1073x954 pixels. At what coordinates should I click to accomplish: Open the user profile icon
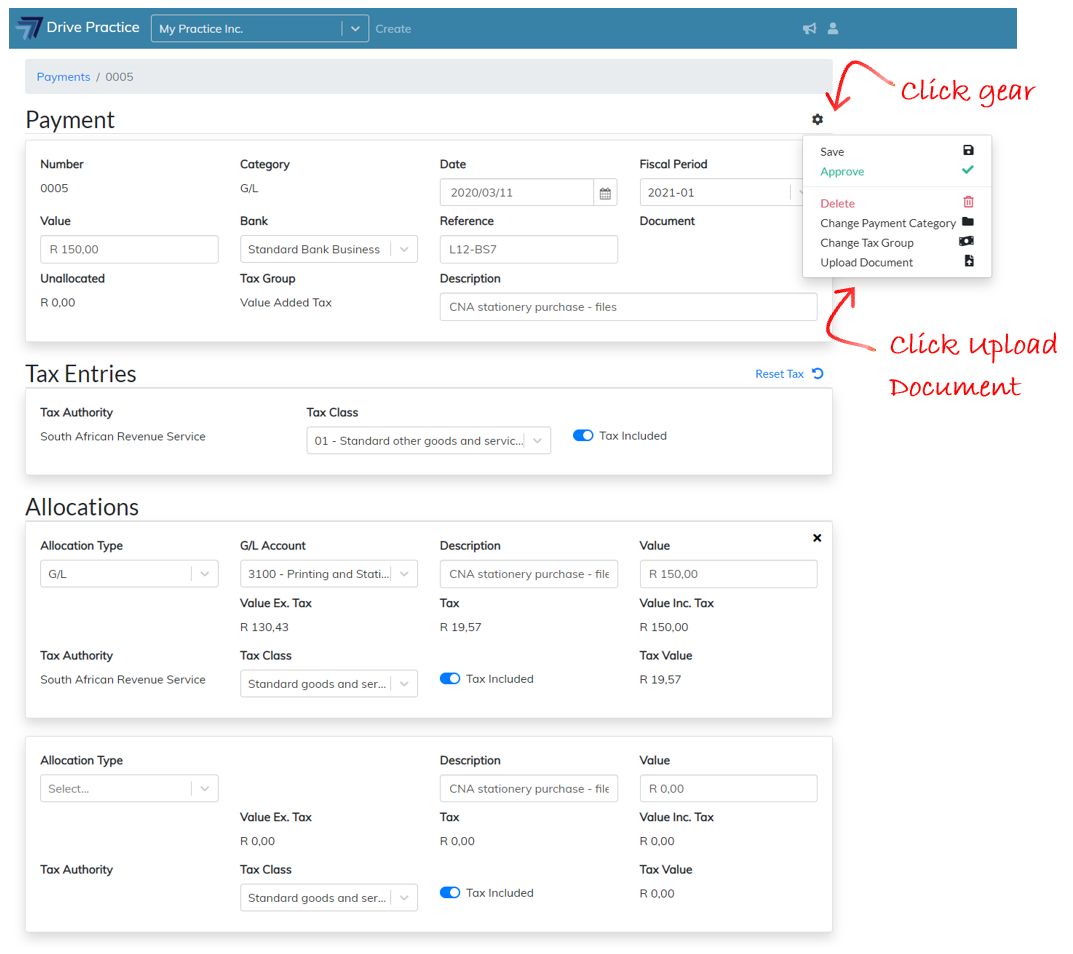[833, 29]
